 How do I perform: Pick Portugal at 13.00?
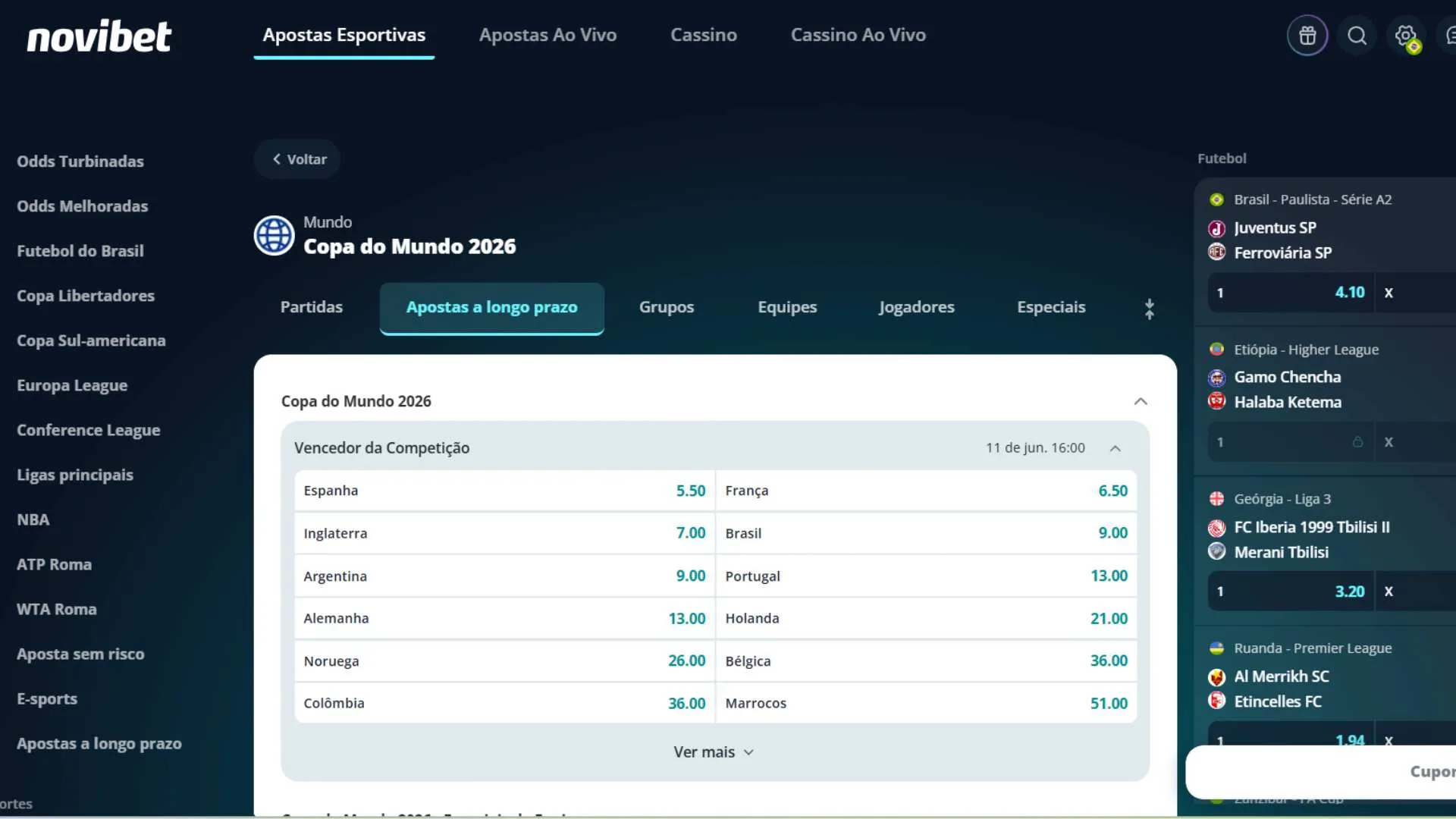pyautogui.click(x=926, y=576)
